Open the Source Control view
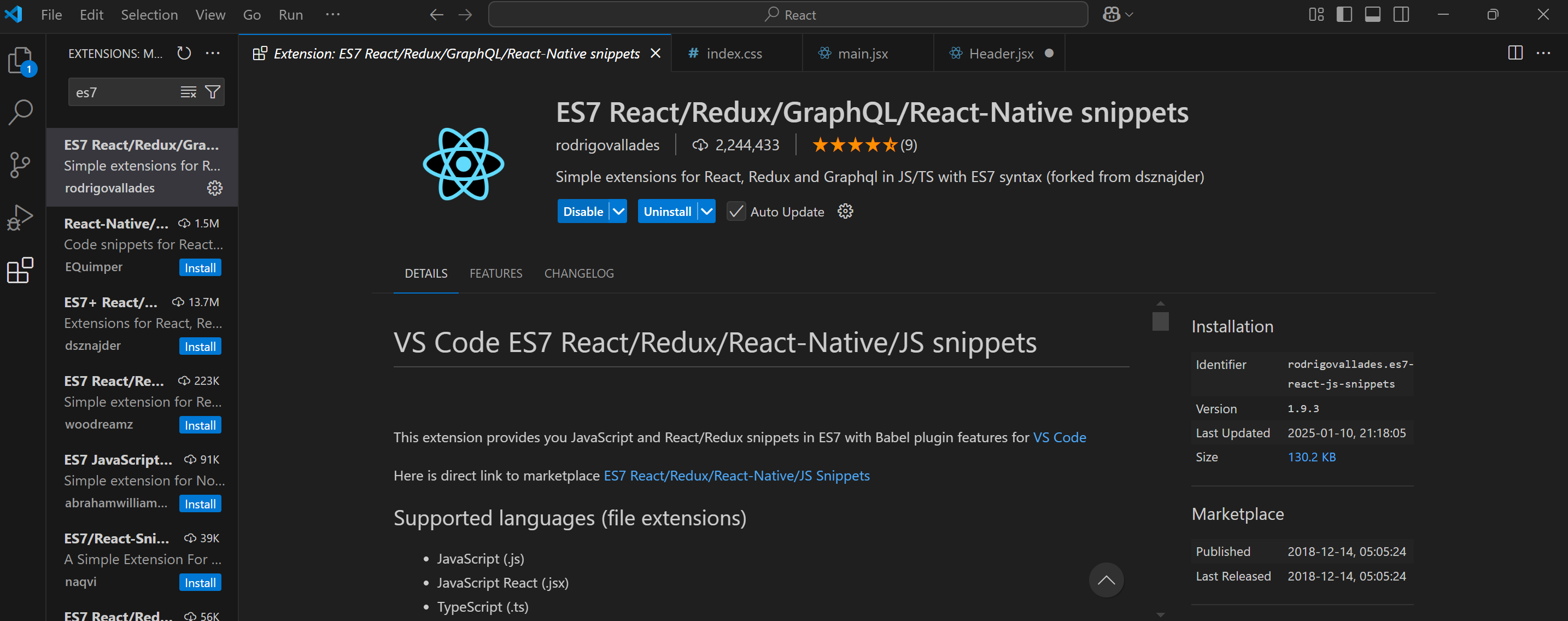The width and height of the screenshot is (1568, 621). tap(20, 165)
